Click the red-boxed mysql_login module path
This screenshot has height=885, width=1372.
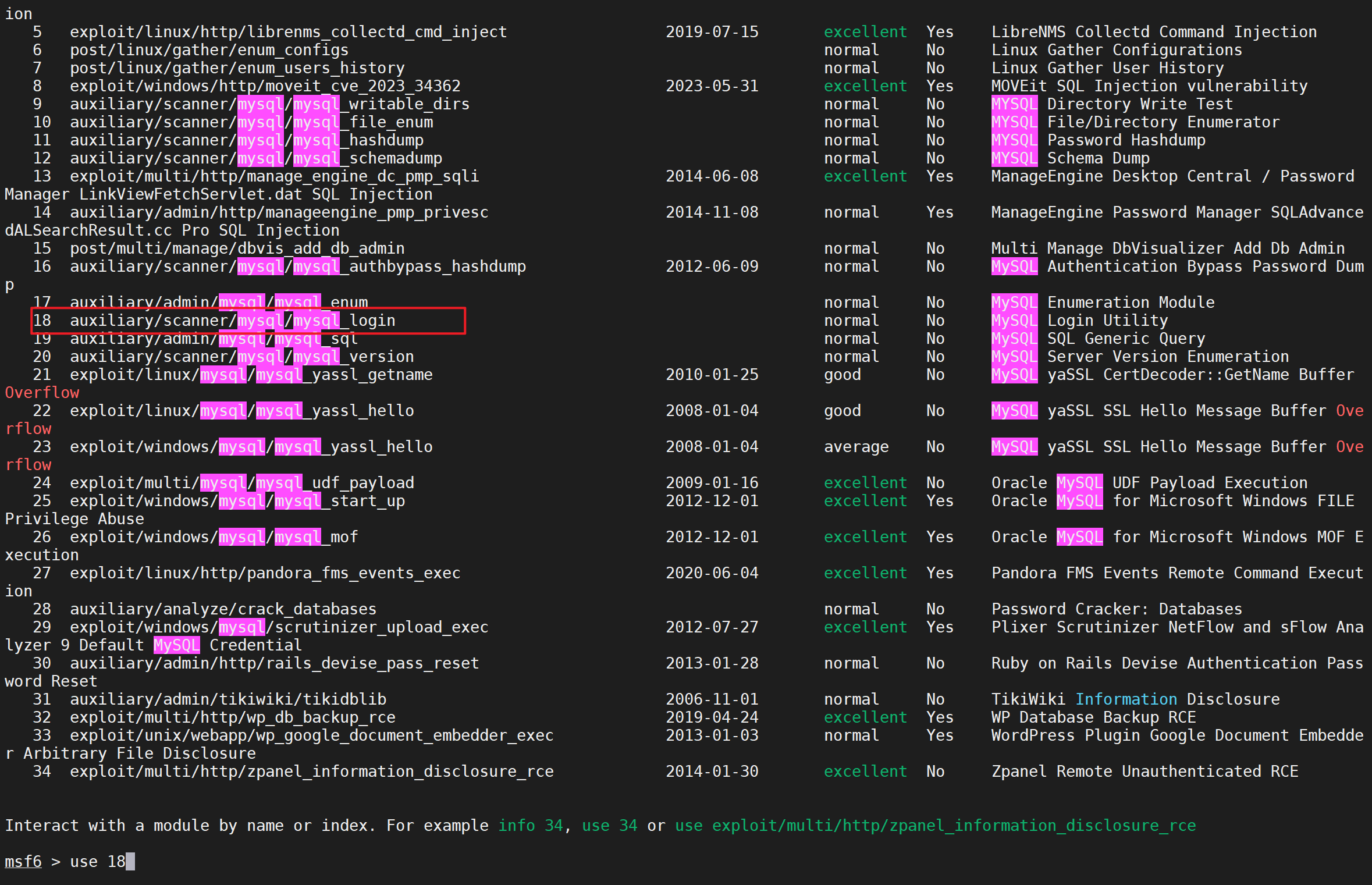[x=233, y=321]
